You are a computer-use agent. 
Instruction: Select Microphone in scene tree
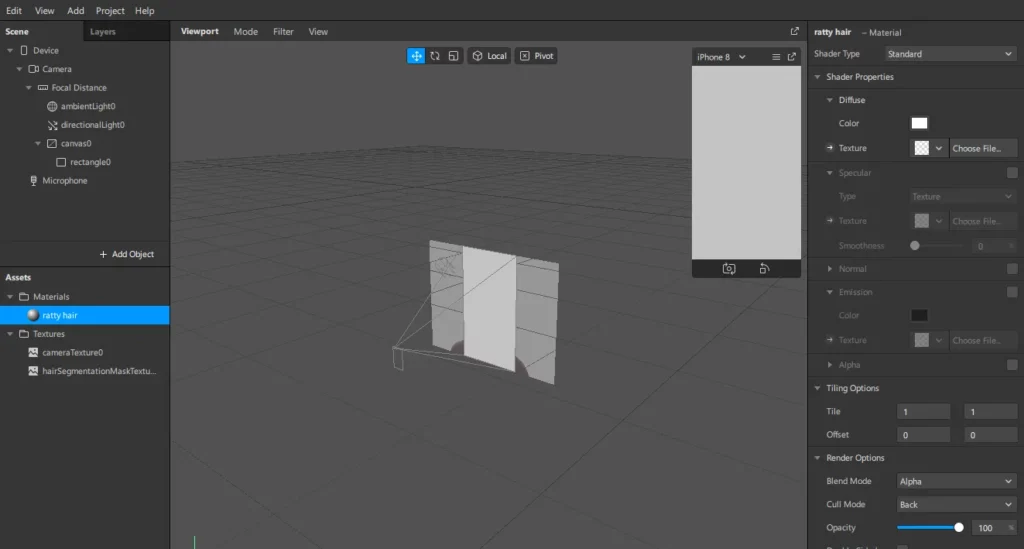coord(64,180)
